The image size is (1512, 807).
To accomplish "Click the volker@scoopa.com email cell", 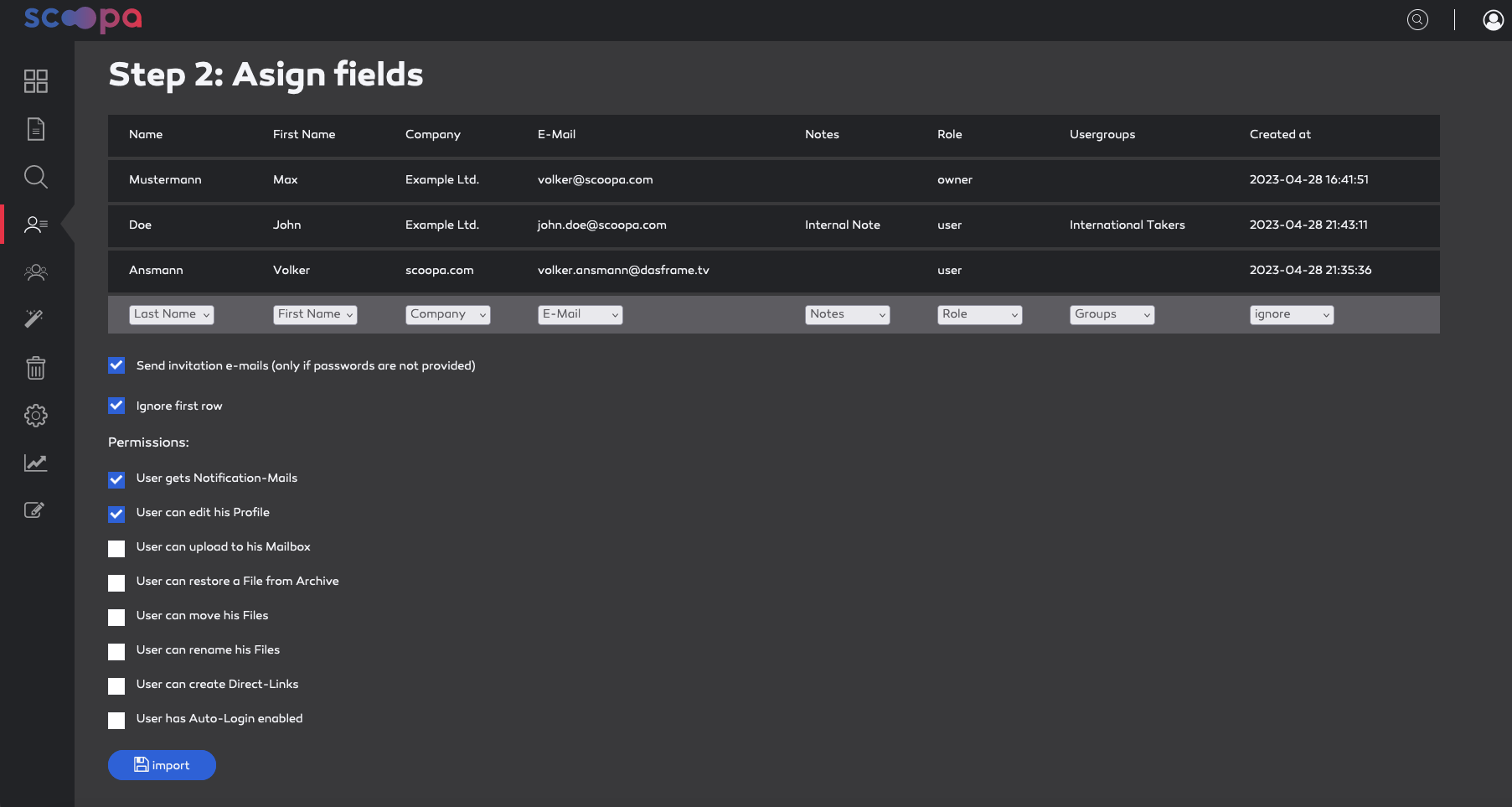I will pyautogui.click(x=595, y=179).
